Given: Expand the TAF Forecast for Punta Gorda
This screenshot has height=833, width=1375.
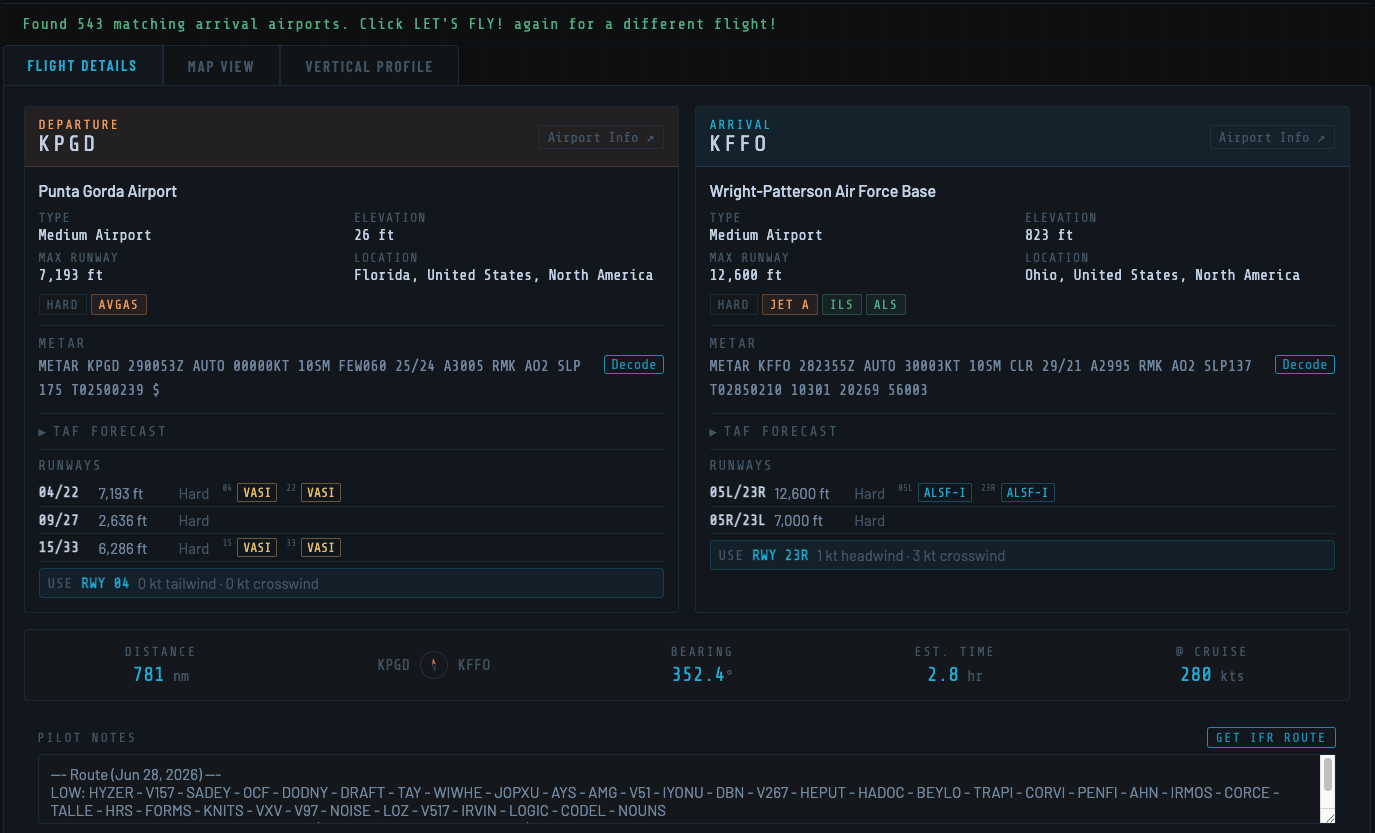Looking at the screenshot, I should (103, 432).
